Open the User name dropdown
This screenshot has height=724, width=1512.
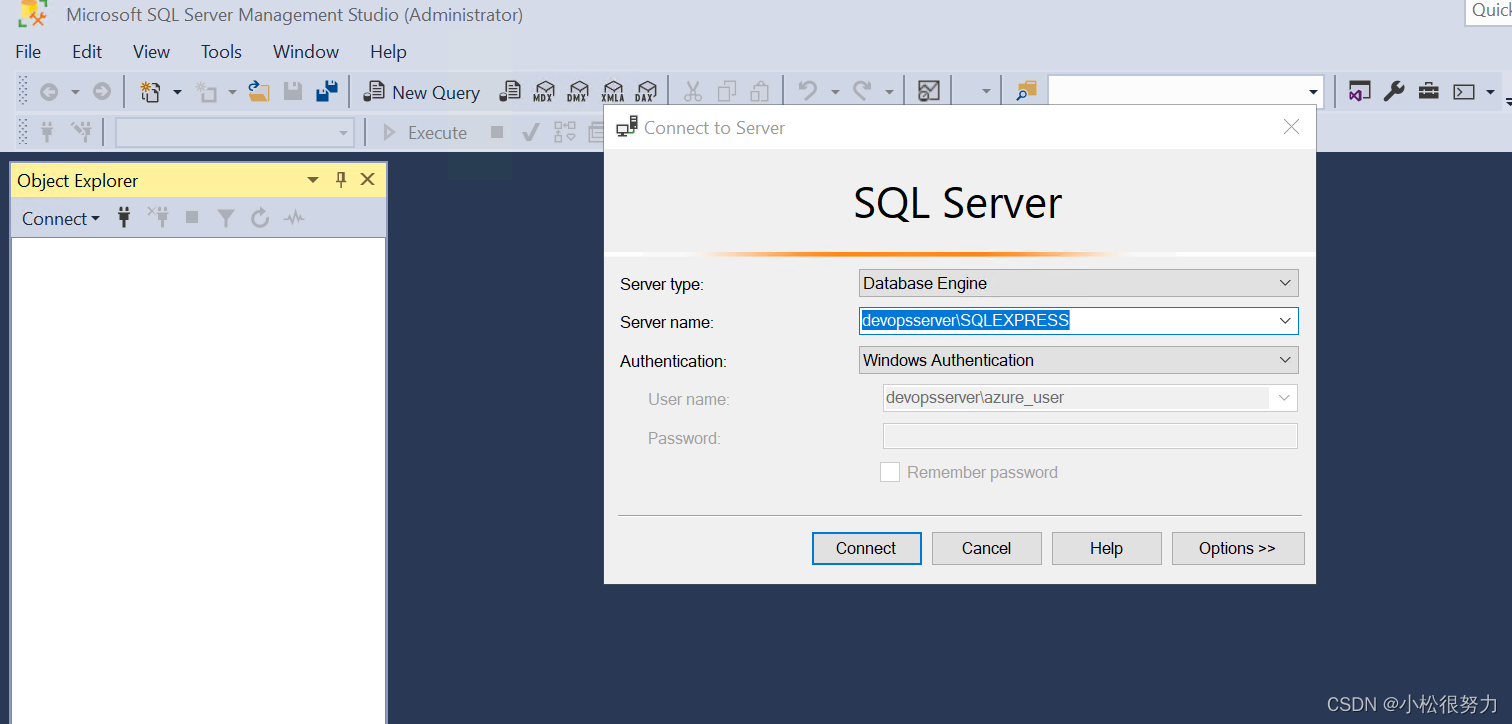(1285, 398)
